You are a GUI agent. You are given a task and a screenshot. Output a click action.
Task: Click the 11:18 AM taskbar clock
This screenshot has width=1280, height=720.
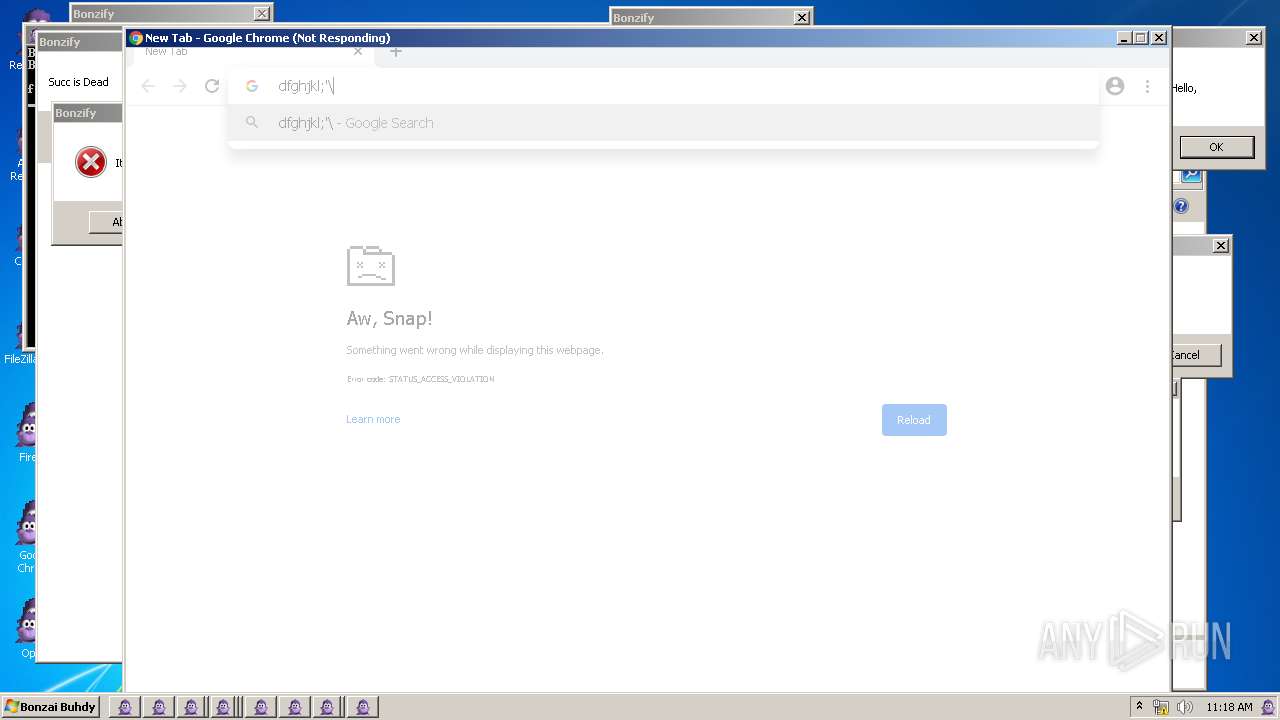pos(1229,707)
